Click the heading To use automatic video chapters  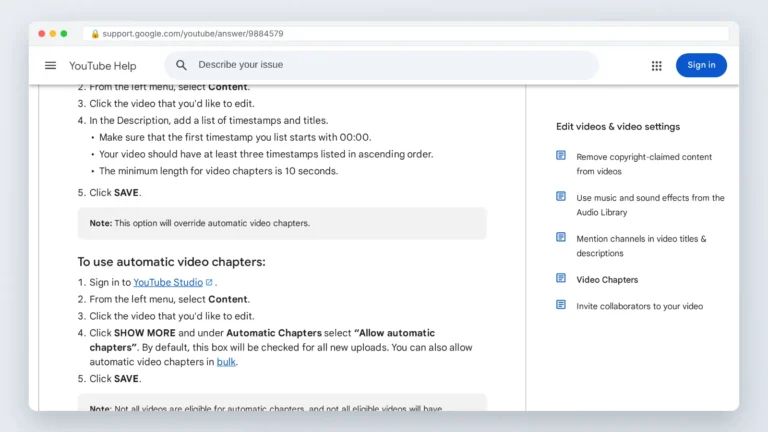[x=171, y=262]
